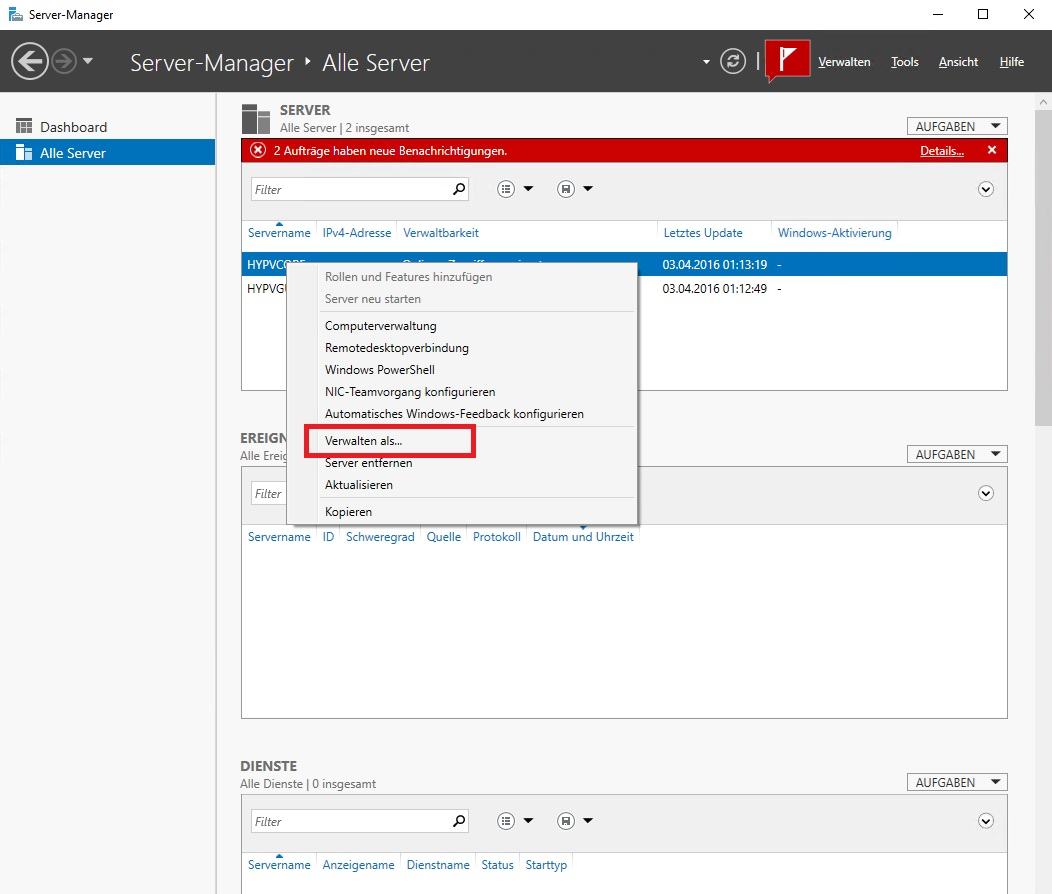Sort services by Starttyp column

546,864
